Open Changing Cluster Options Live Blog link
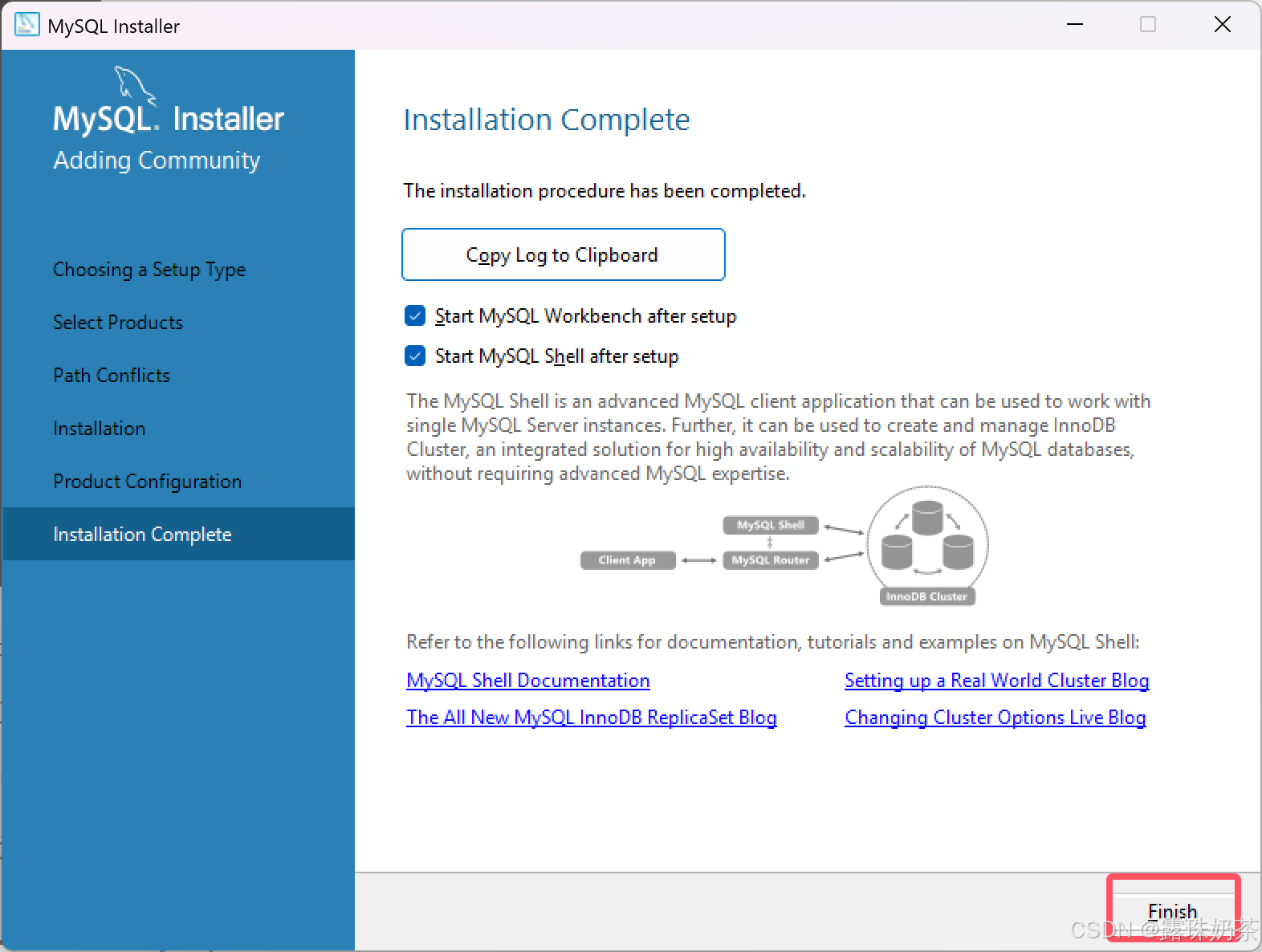Screen dimensions: 1262x952 pos(995,717)
